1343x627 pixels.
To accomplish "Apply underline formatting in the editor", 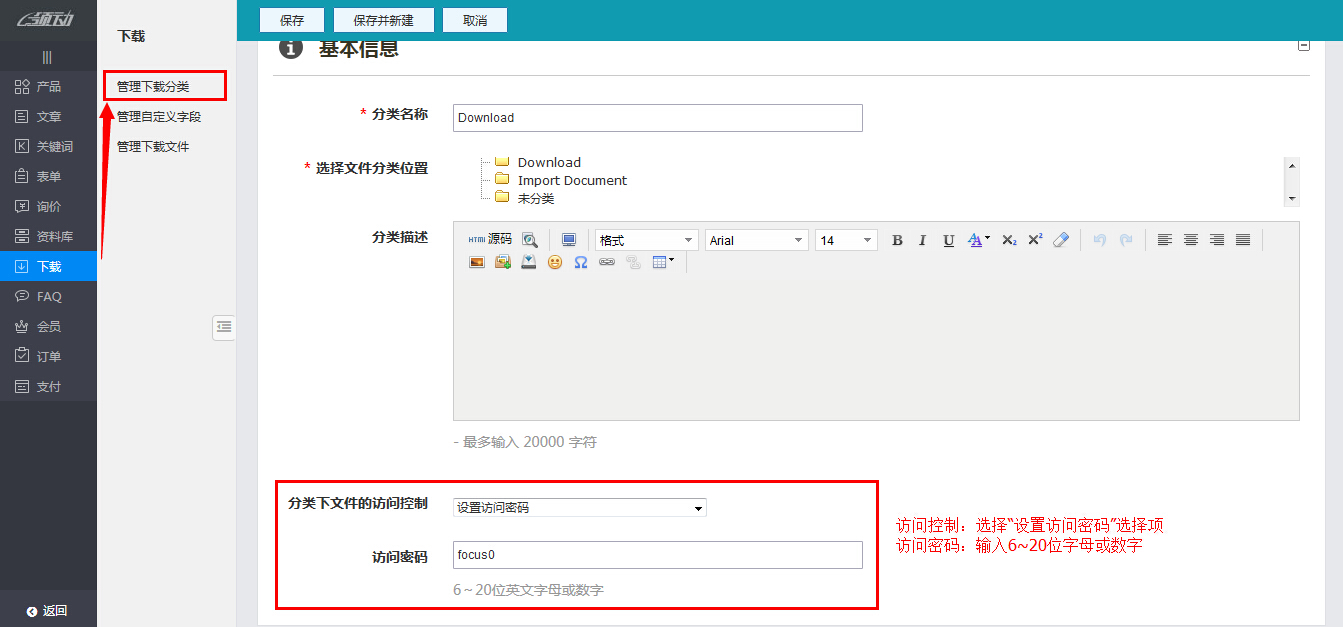I will 948,239.
